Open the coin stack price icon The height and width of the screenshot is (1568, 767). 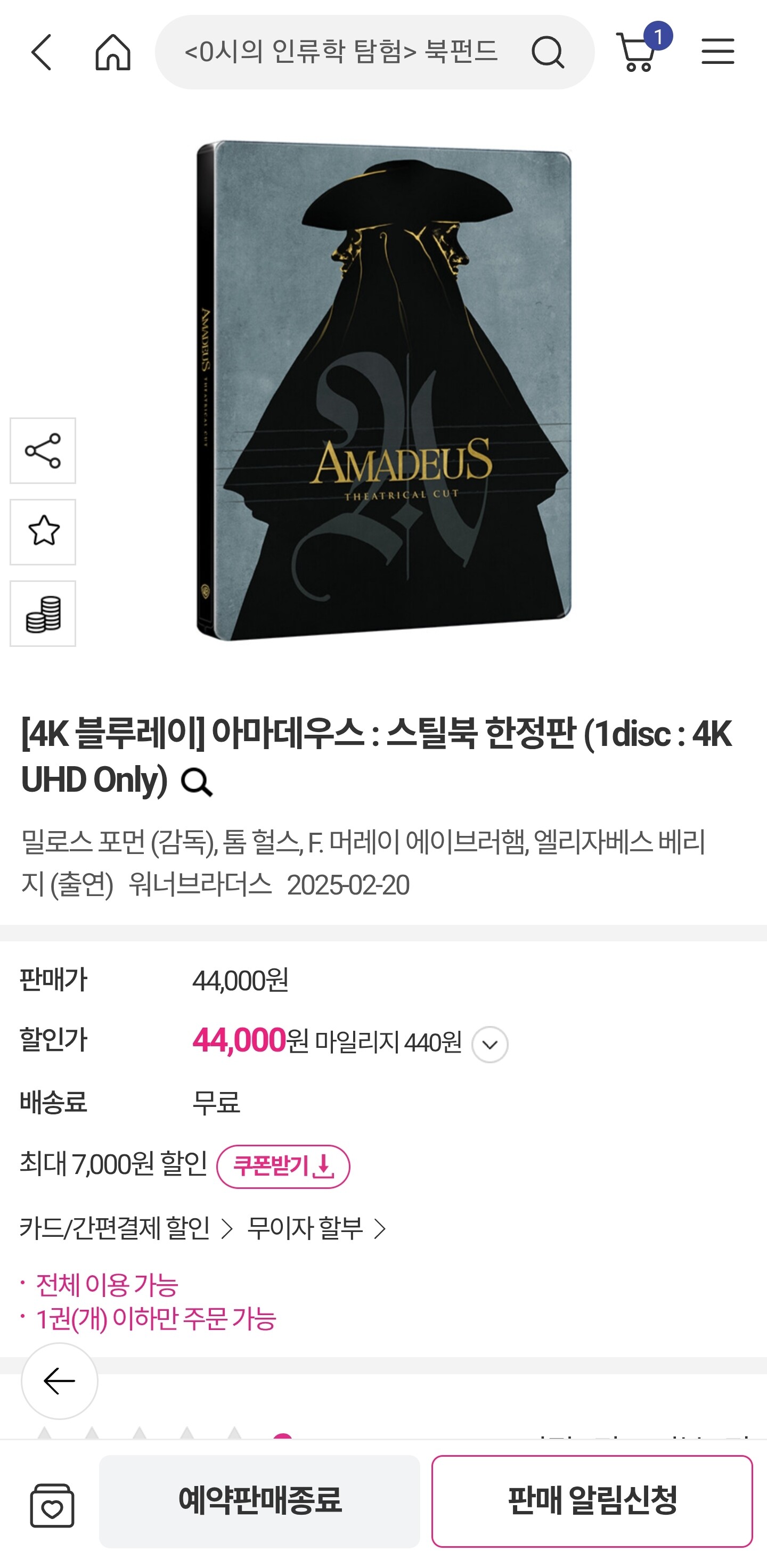[43, 613]
